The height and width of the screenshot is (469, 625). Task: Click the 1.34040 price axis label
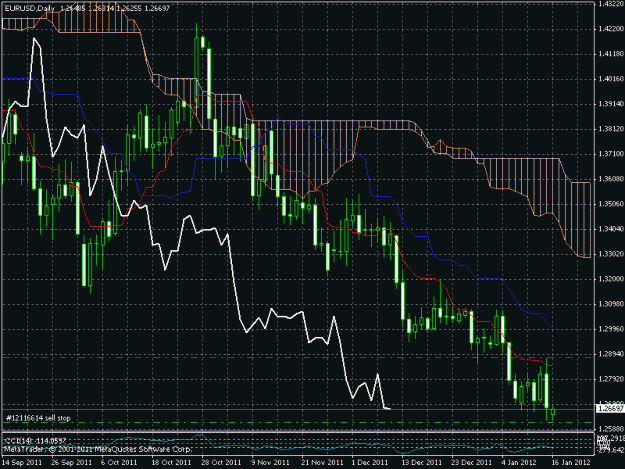(610, 229)
